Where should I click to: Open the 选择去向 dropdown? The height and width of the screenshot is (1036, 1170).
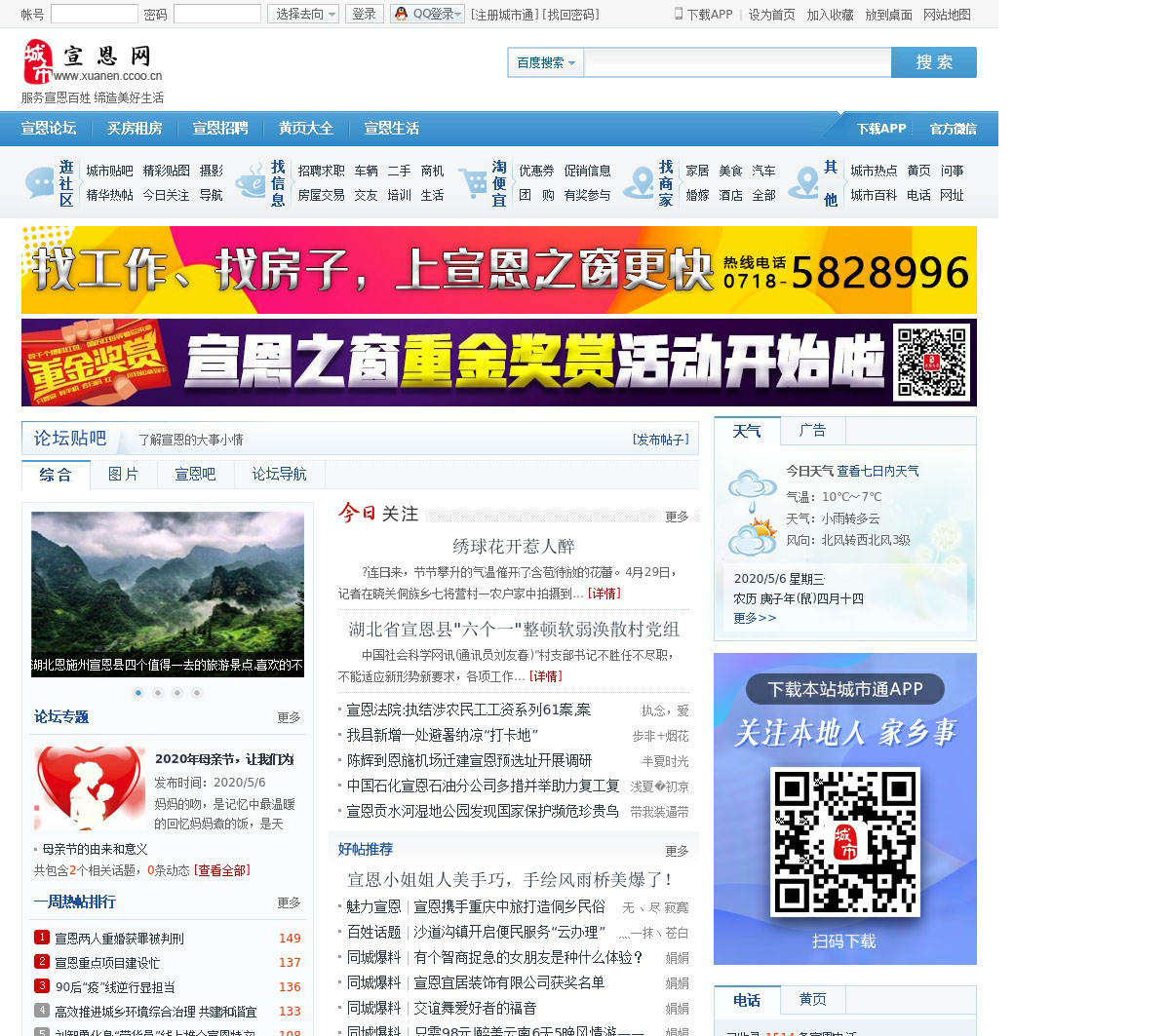click(x=303, y=14)
